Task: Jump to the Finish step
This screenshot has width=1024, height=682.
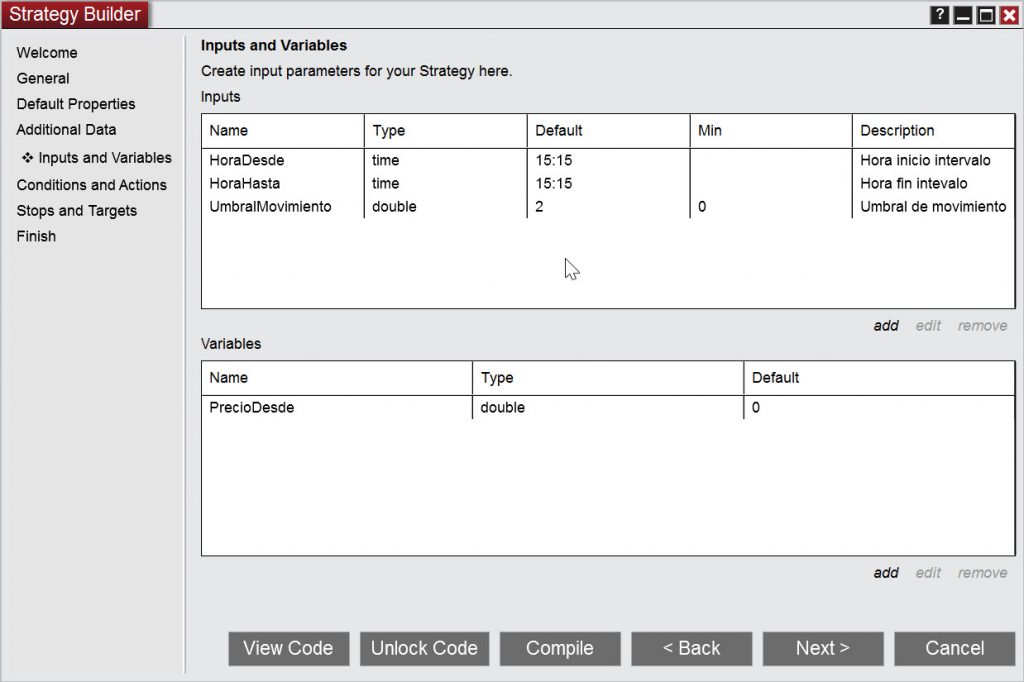Action: coord(37,236)
